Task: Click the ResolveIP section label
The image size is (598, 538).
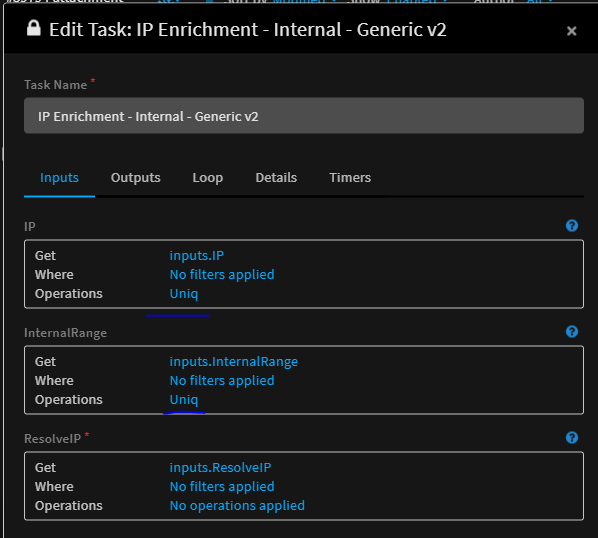Action: pyautogui.click(x=52, y=438)
